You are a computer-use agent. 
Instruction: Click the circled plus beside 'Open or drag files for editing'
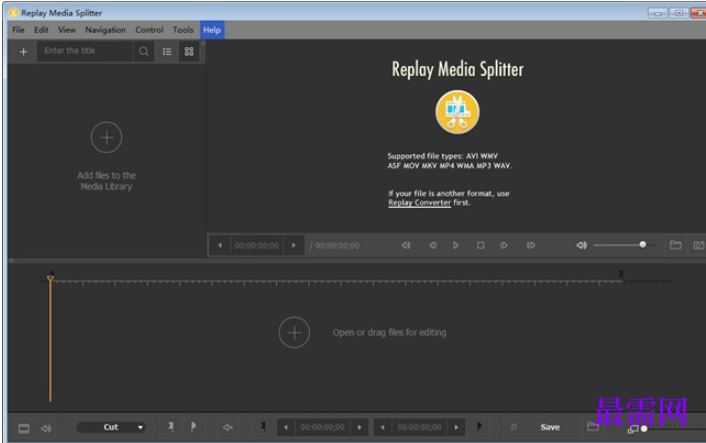[x=294, y=333]
